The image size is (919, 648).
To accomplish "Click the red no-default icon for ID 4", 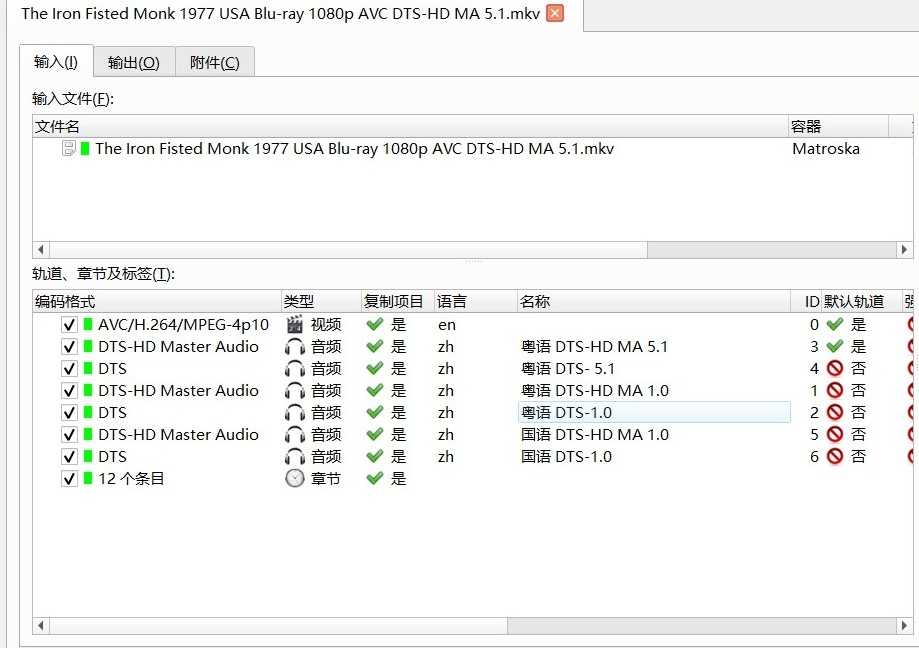I will (x=835, y=369).
